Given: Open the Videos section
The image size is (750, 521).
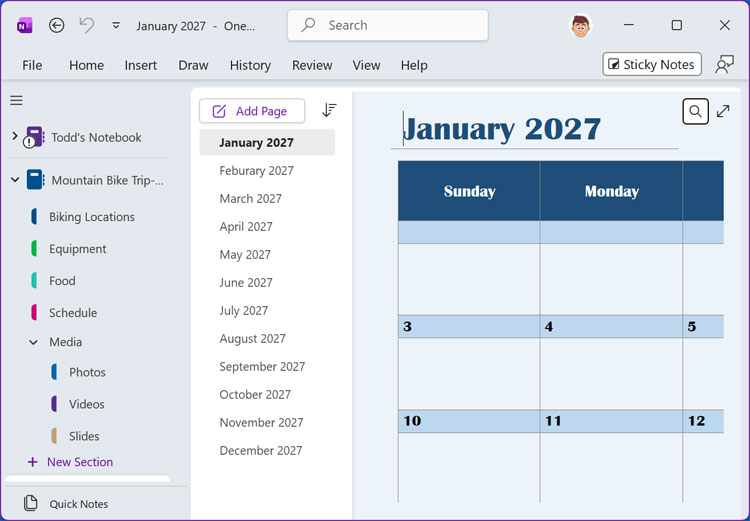Looking at the screenshot, I should 87,404.
